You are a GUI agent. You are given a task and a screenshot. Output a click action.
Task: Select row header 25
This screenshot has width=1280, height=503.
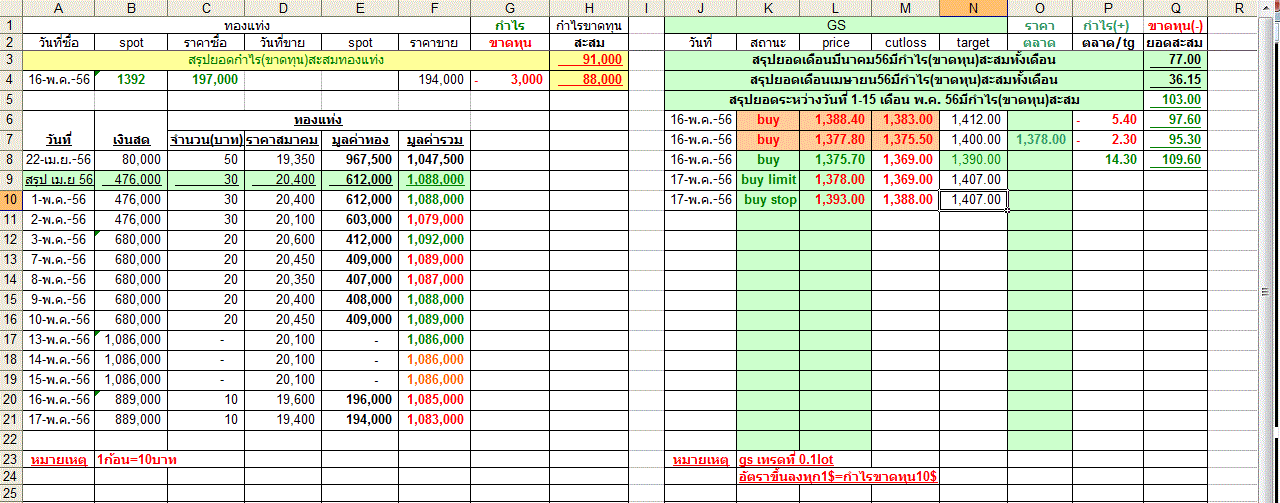11,494
